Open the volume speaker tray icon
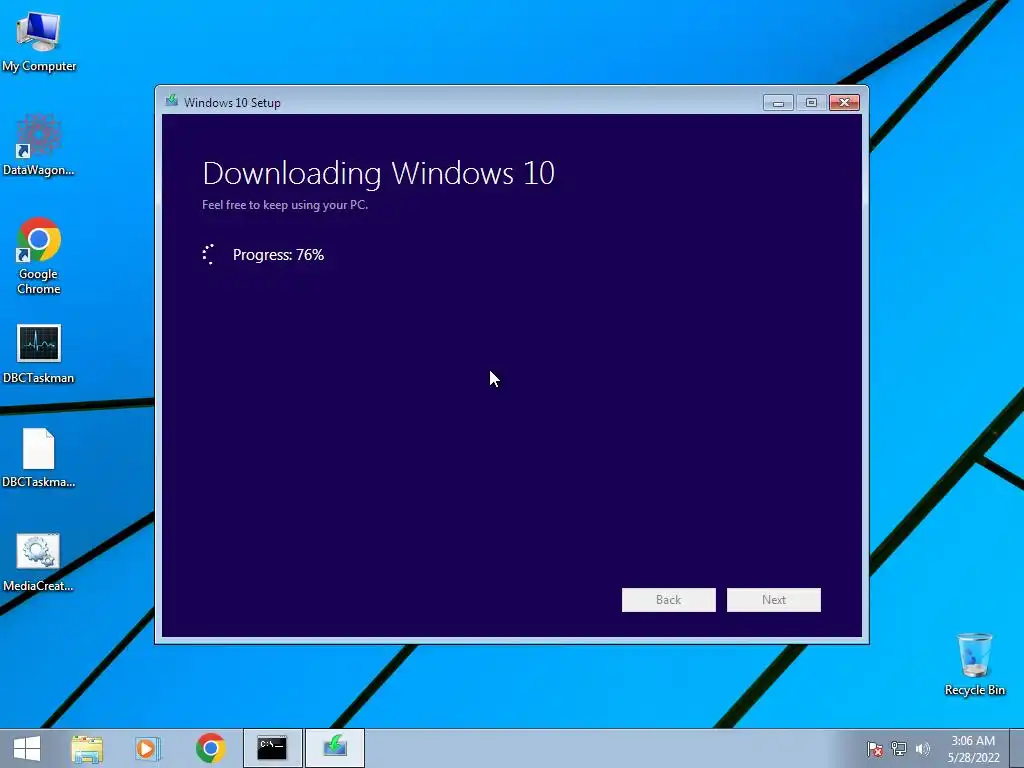1024x768 pixels. tap(922, 748)
